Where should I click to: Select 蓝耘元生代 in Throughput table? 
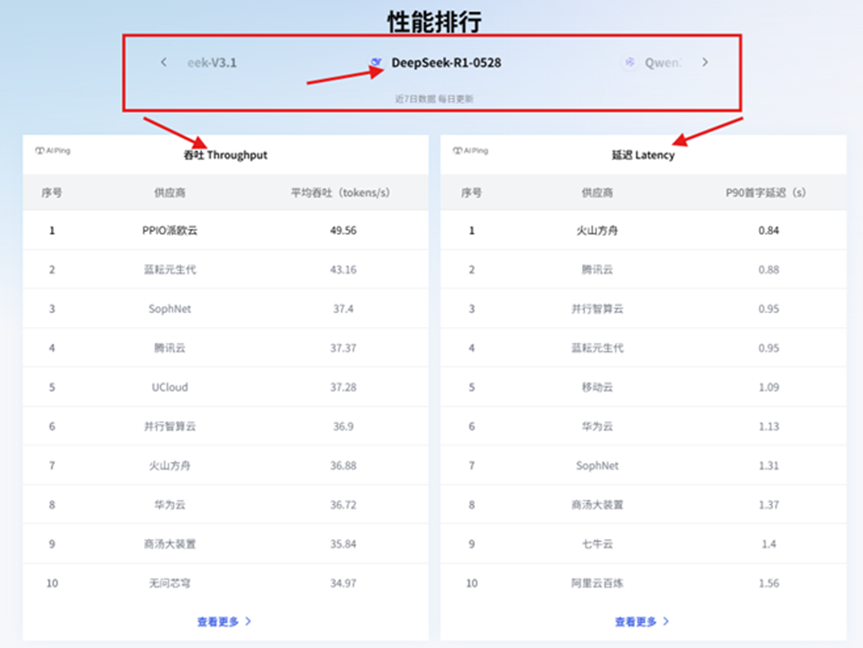[x=170, y=269]
